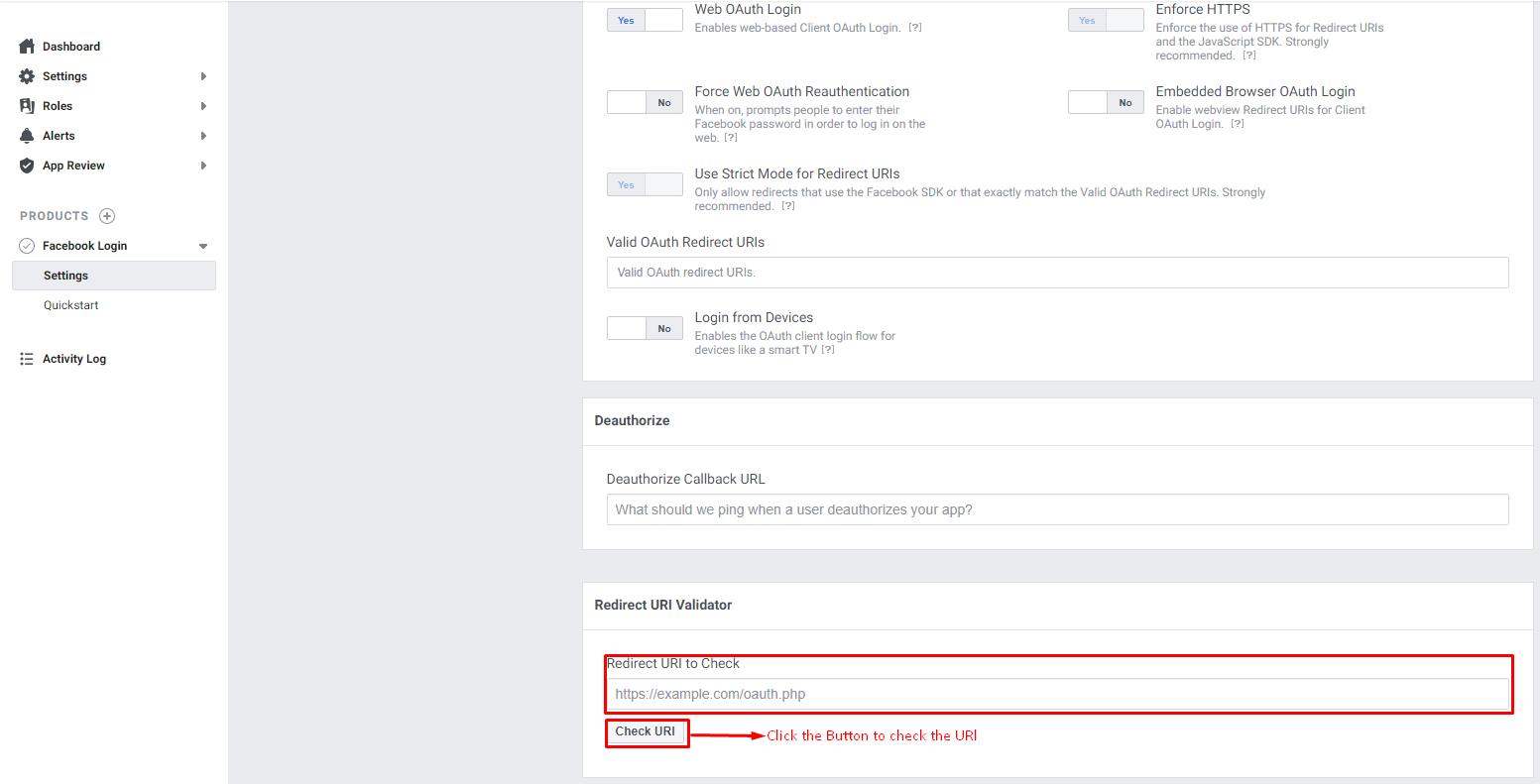
Task: Open help [?] for Enforce HTTPS
Action: pos(1249,56)
